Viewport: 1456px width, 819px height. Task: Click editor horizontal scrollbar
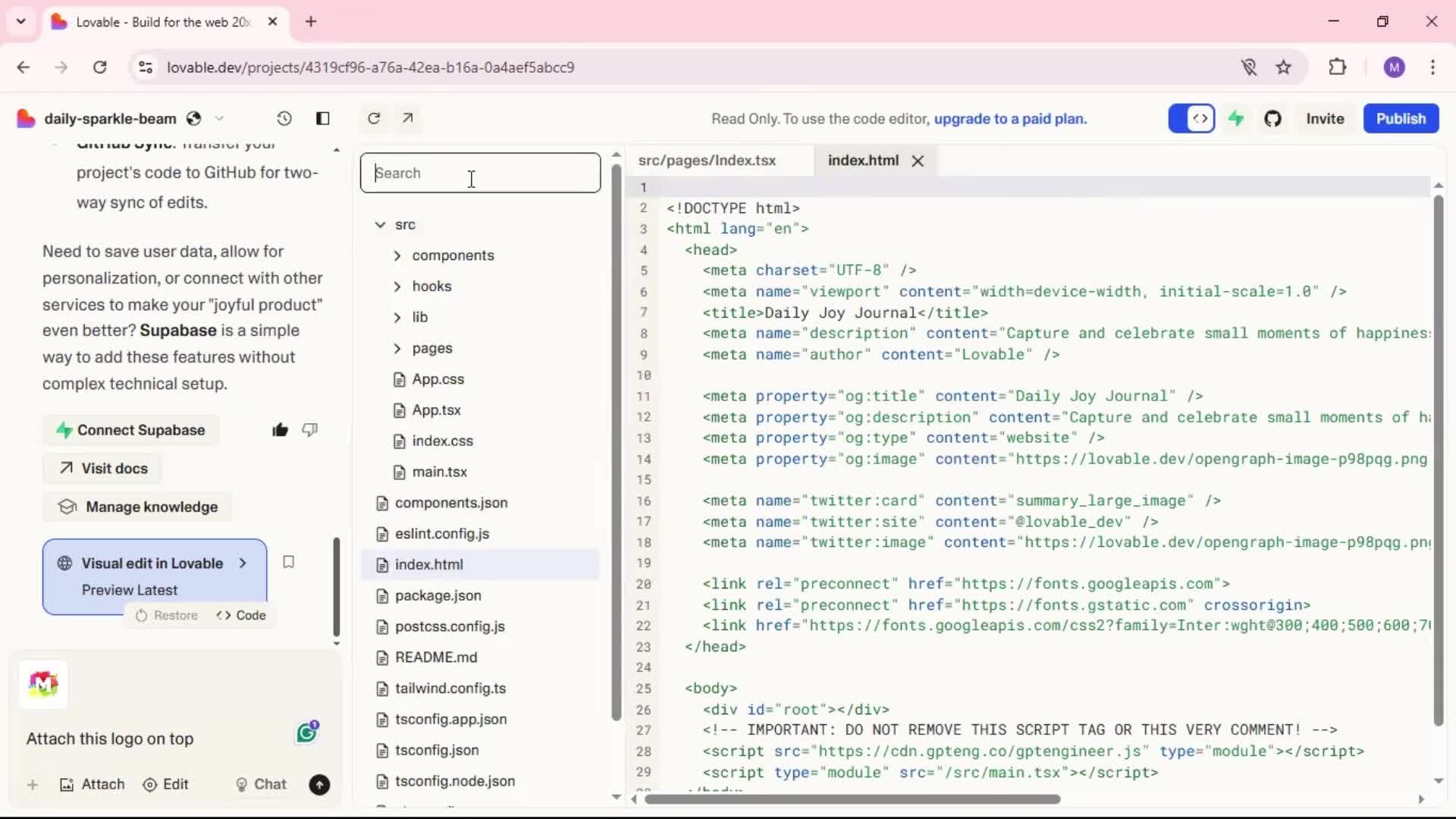tap(852, 799)
